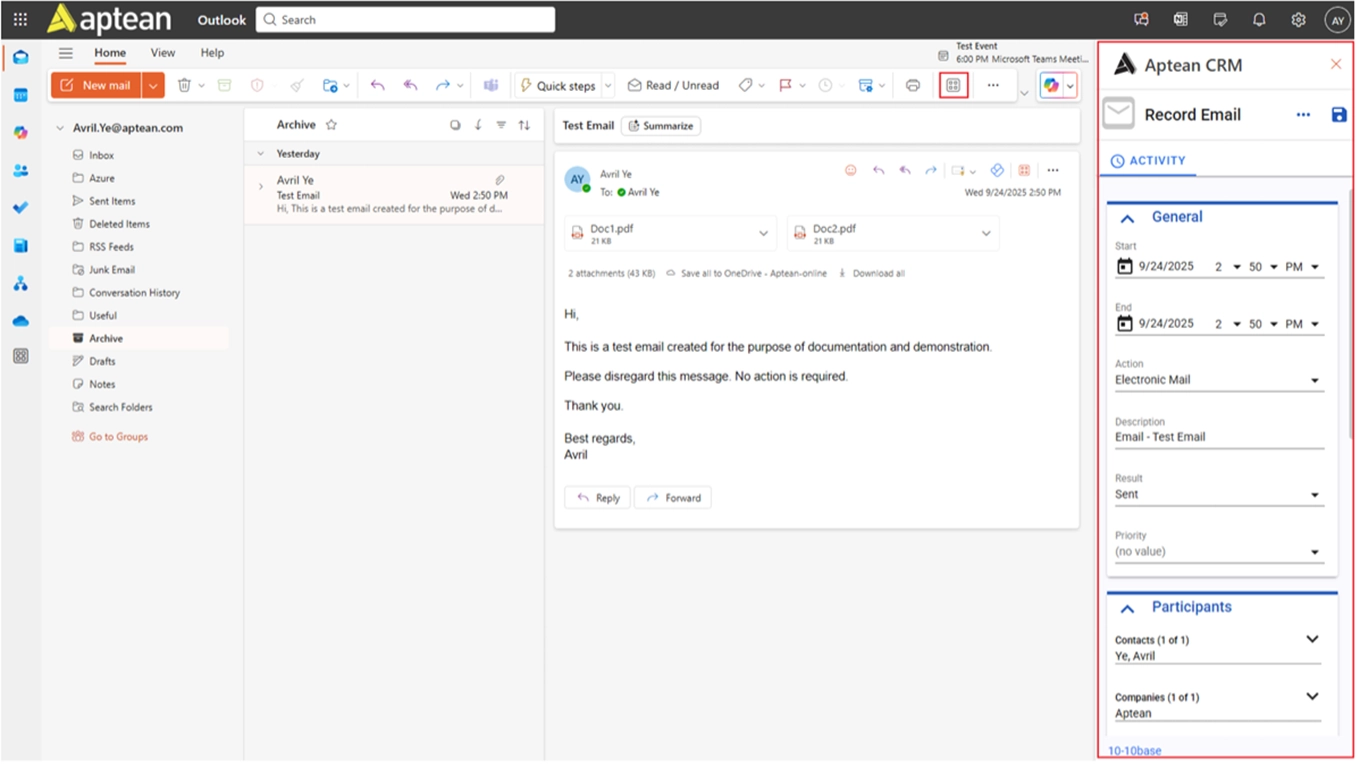This screenshot has width=1360, height=767.
Task: Click the Search bar at the top
Action: [404, 19]
